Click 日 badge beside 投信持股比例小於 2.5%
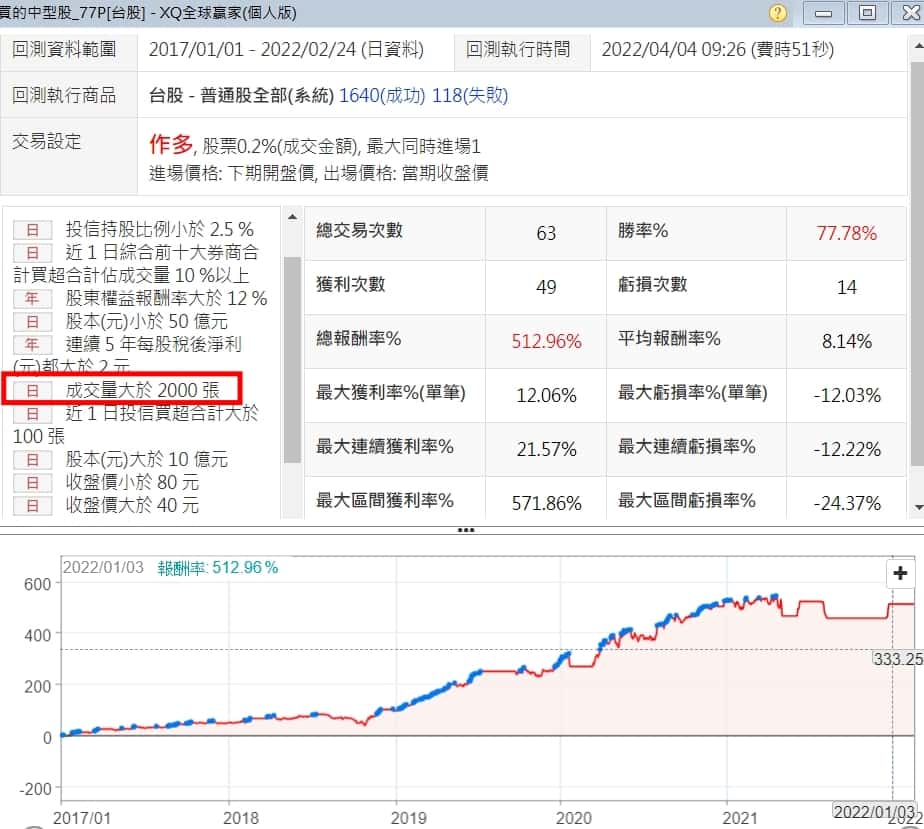Image resolution: width=924 pixels, height=829 pixels. pyautogui.click(x=32, y=229)
